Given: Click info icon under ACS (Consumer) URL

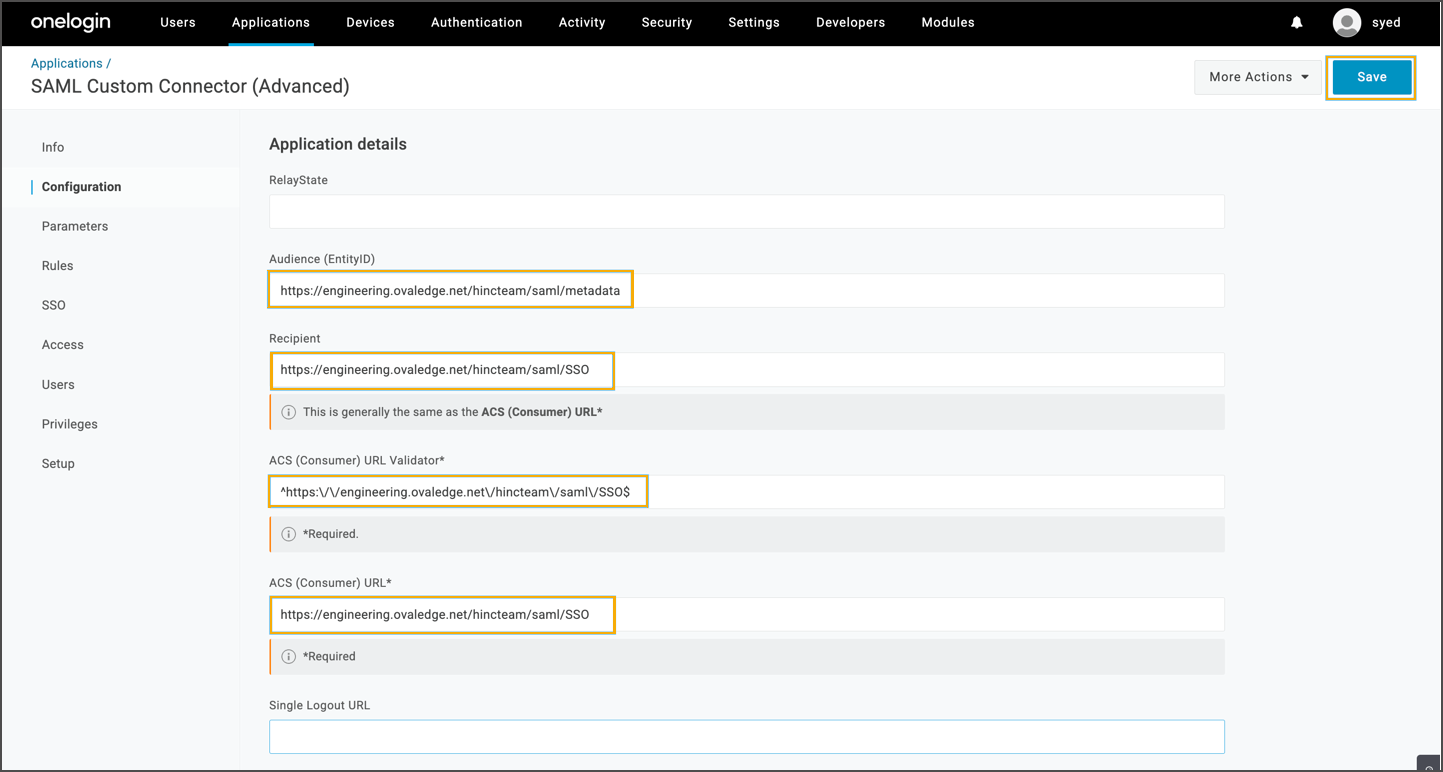Looking at the screenshot, I should pos(288,657).
